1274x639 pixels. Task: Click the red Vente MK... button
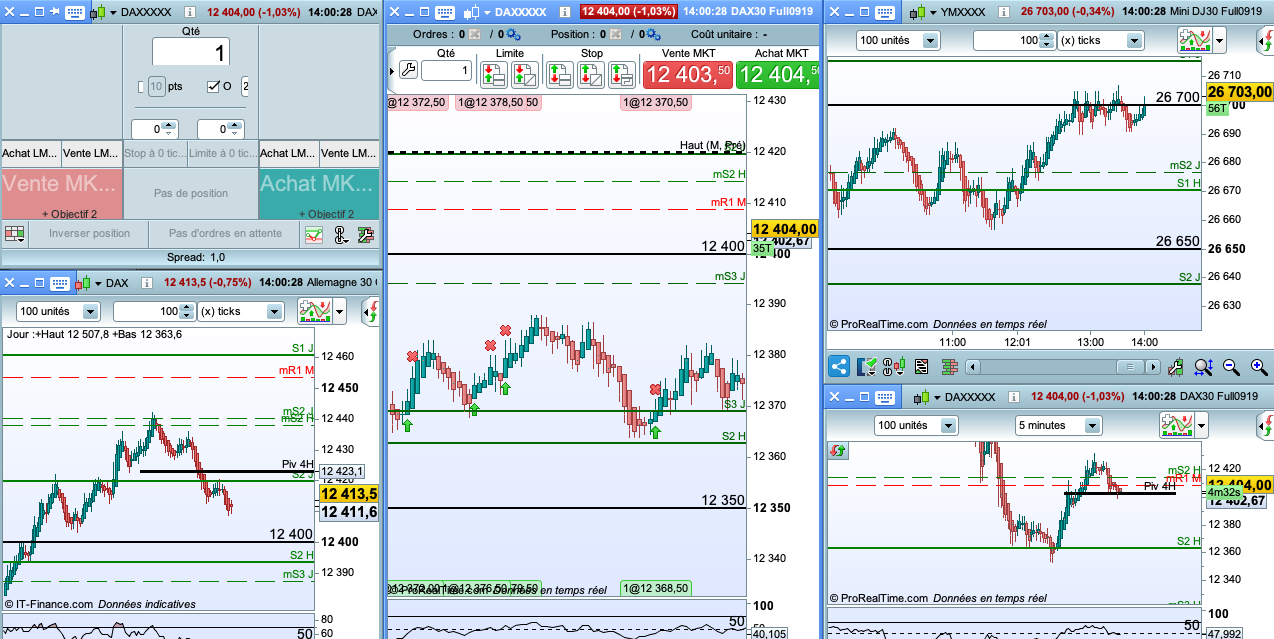[61, 194]
